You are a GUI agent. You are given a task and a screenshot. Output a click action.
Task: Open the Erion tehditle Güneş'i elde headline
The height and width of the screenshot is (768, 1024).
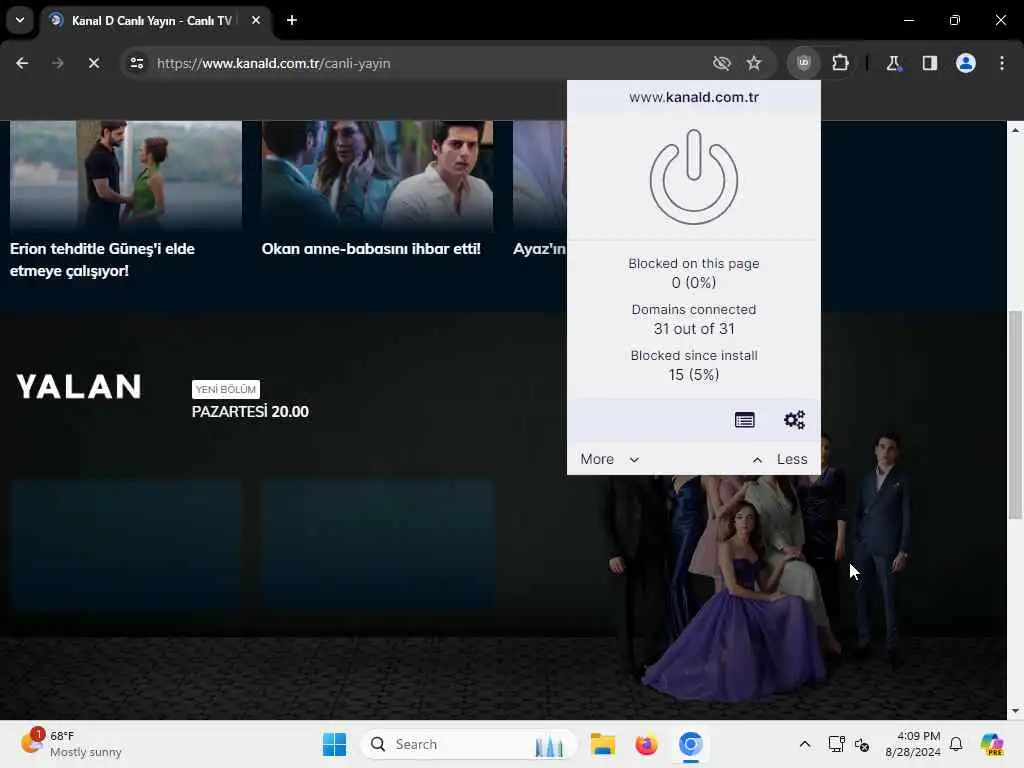[x=103, y=259]
